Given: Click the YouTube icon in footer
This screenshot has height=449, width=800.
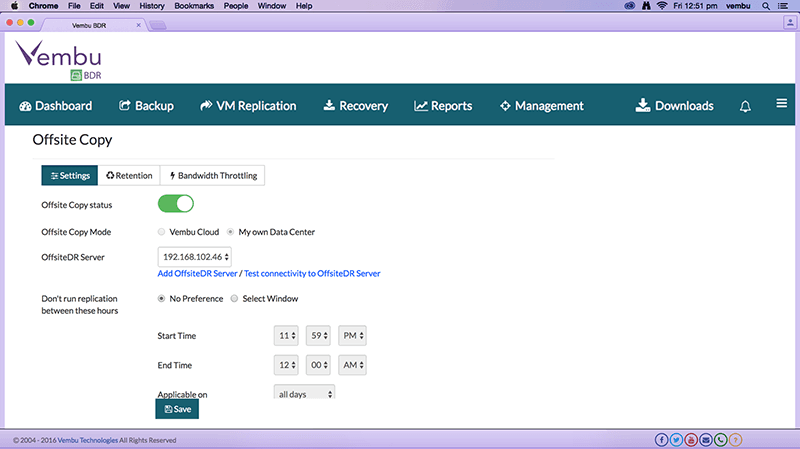Looking at the screenshot, I should click(691, 440).
